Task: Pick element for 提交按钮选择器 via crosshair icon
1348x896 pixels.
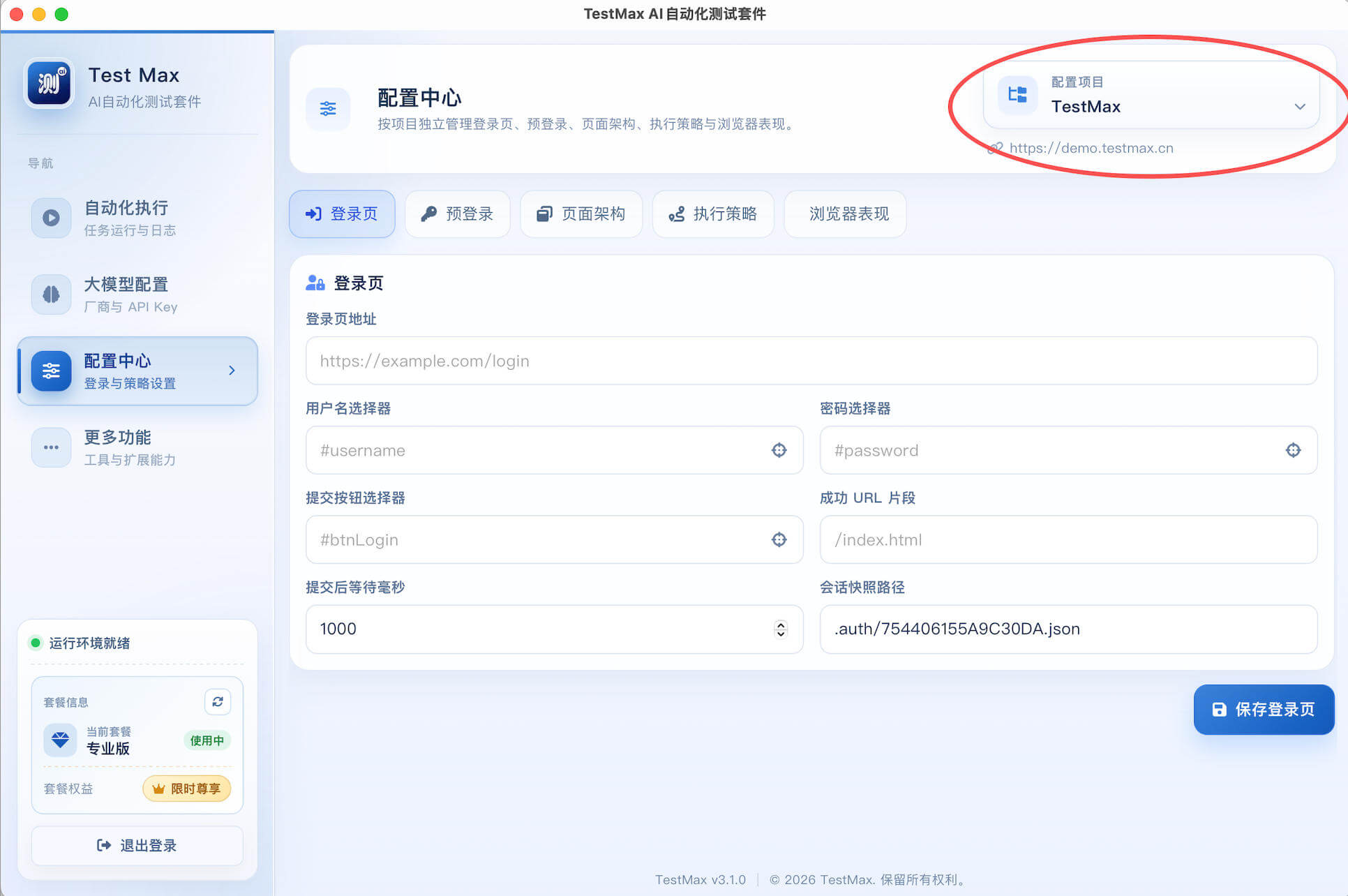Action: 779,539
